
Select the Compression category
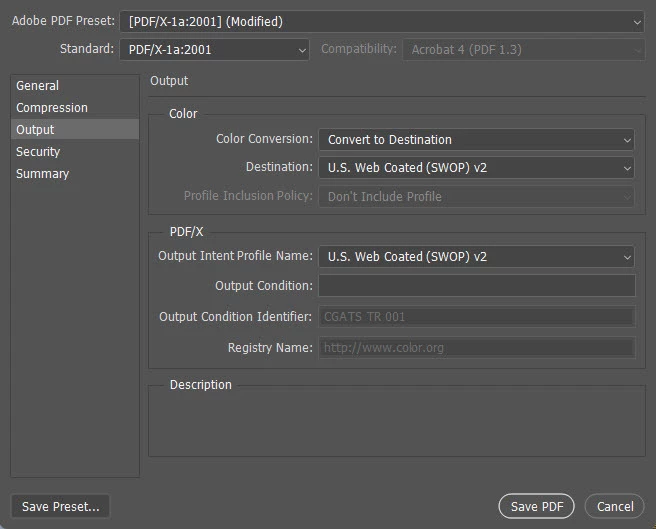pos(75,108)
